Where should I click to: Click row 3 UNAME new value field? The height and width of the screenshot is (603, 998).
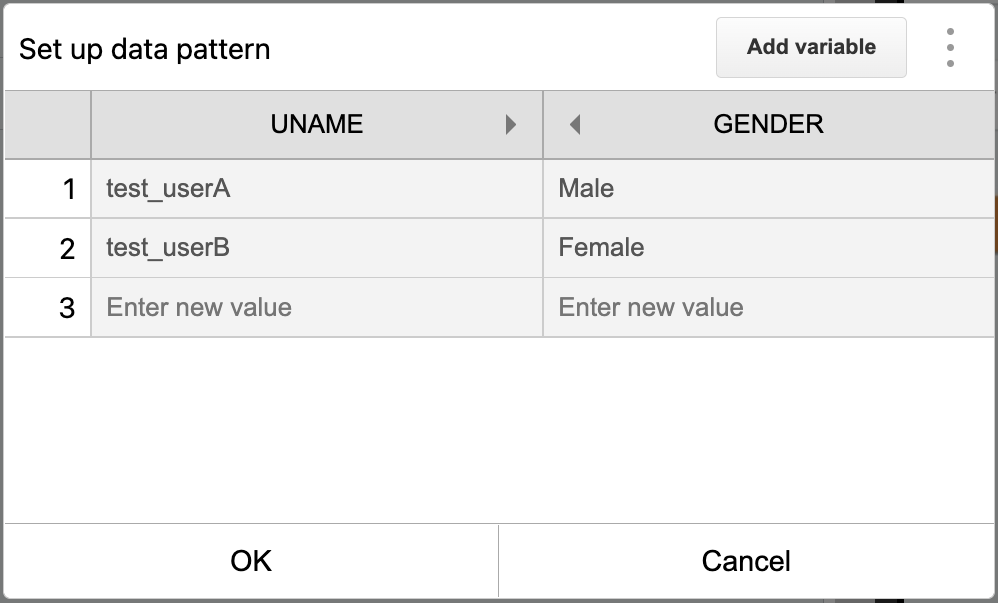(x=317, y=308)
